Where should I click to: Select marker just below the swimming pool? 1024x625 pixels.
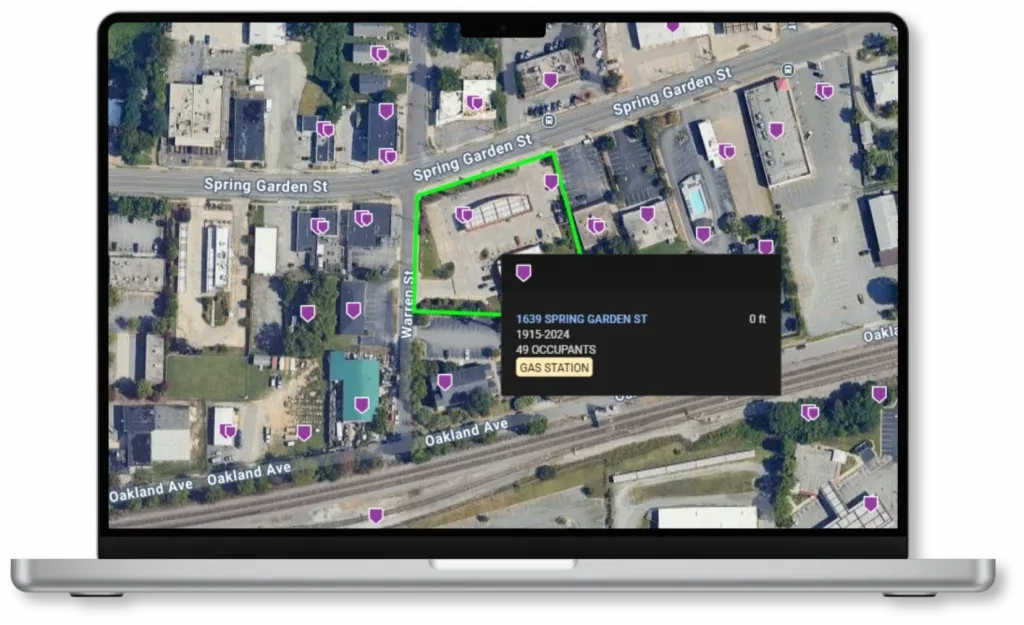pyautogui.click(x=703, y=234)
